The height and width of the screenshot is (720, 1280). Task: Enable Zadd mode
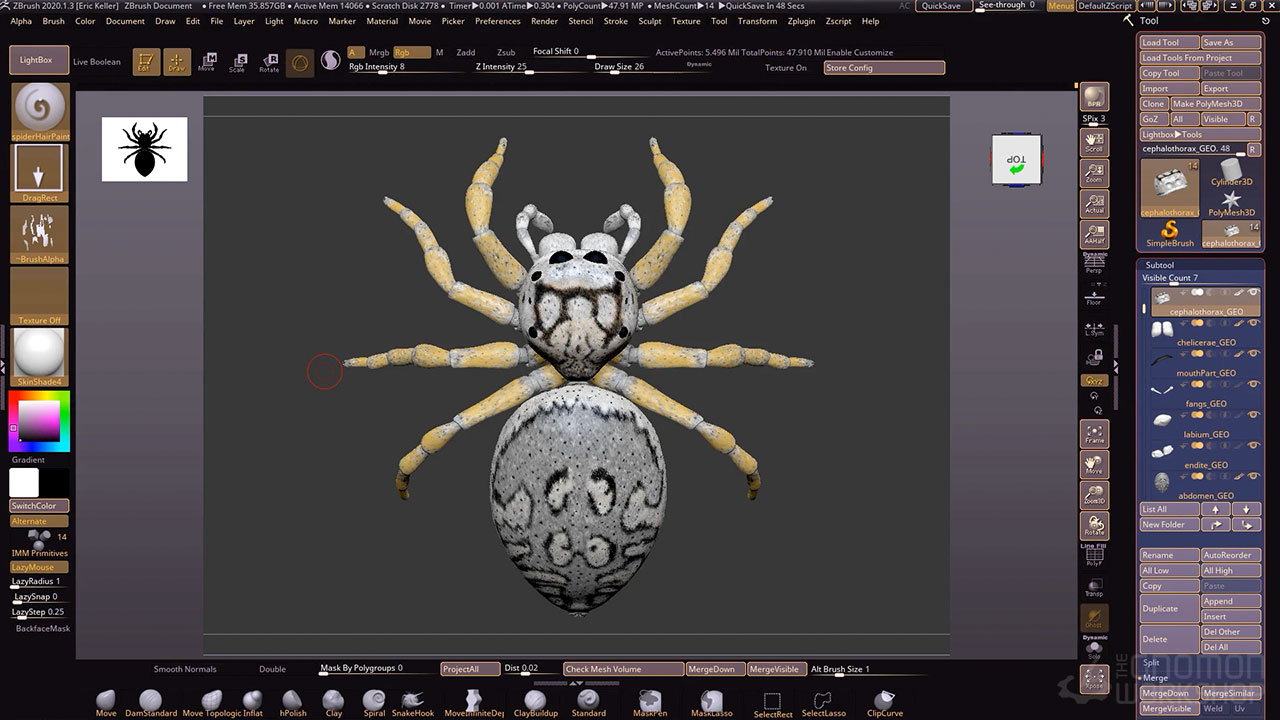pos(466,52)
